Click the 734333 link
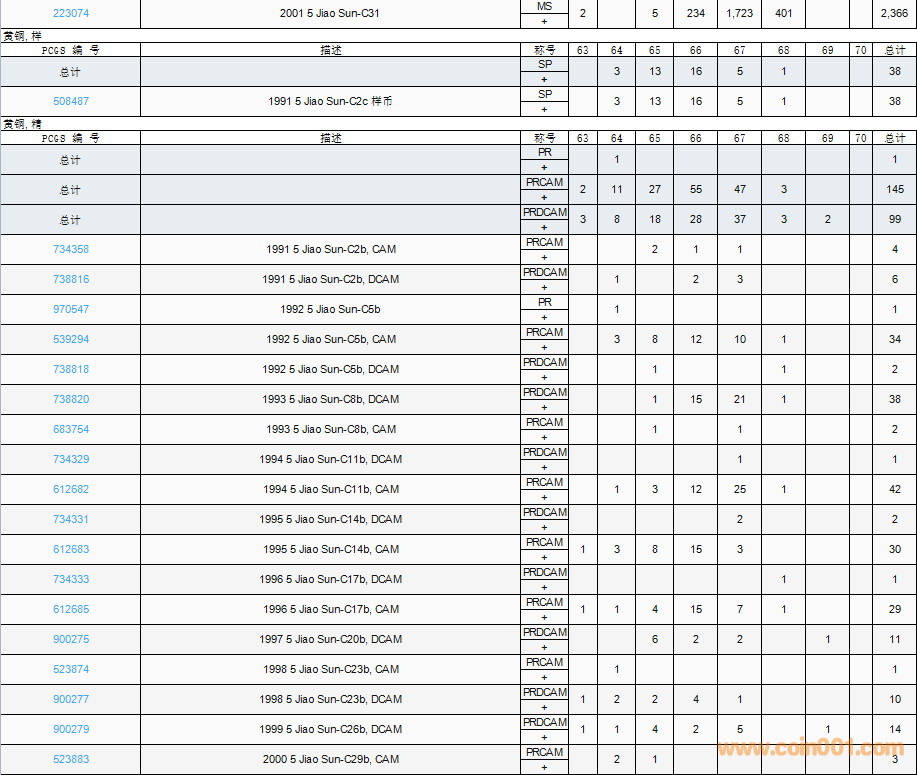 (x=70, y=579)
